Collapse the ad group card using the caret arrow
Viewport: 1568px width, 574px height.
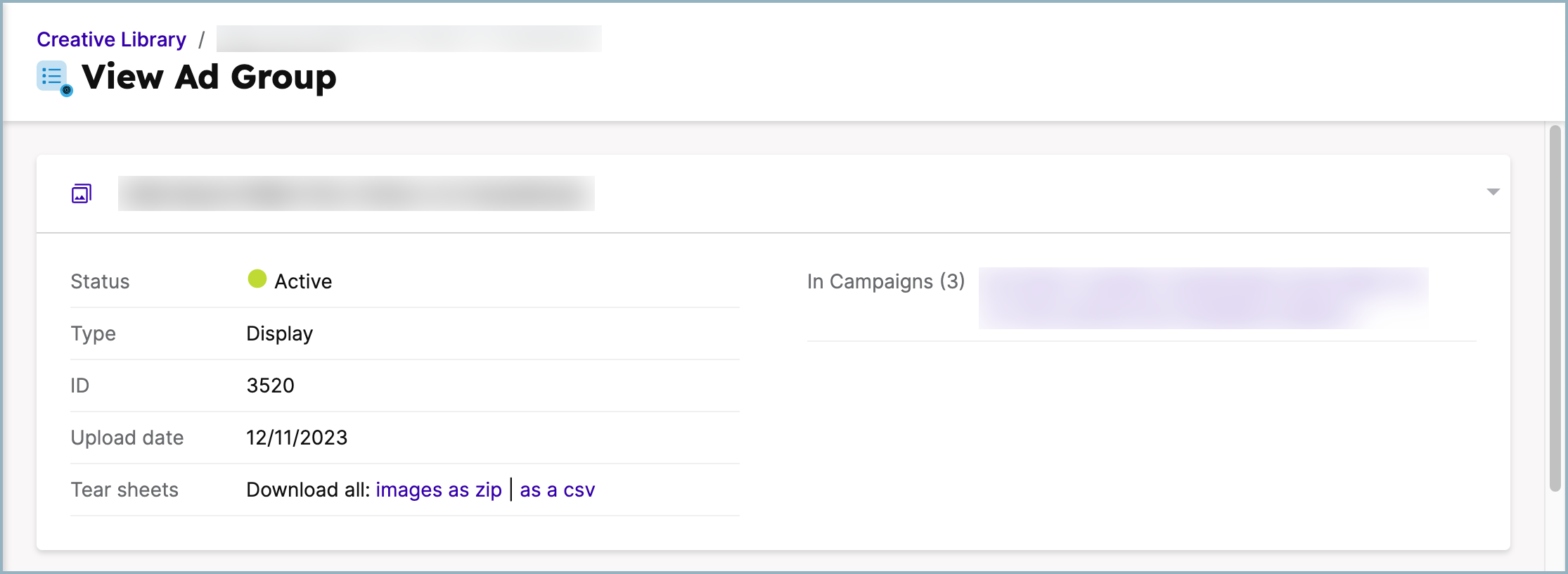pyautogui.click(x=1493, y=192)
